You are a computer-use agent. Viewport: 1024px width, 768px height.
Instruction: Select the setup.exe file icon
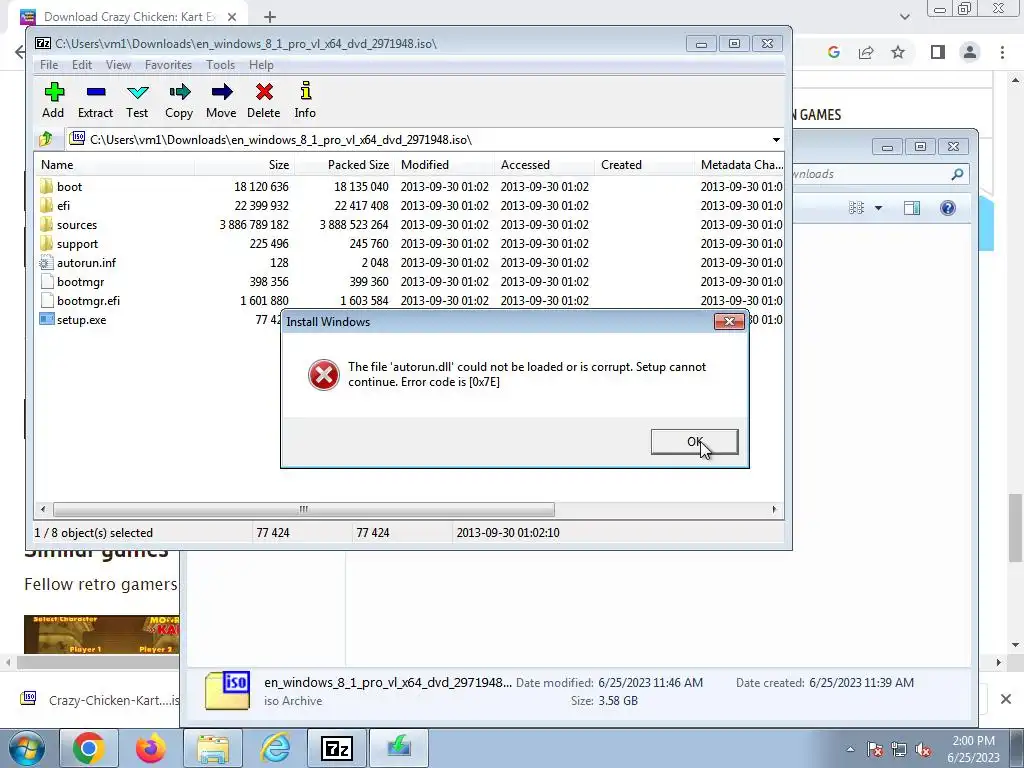click(46, 319)
